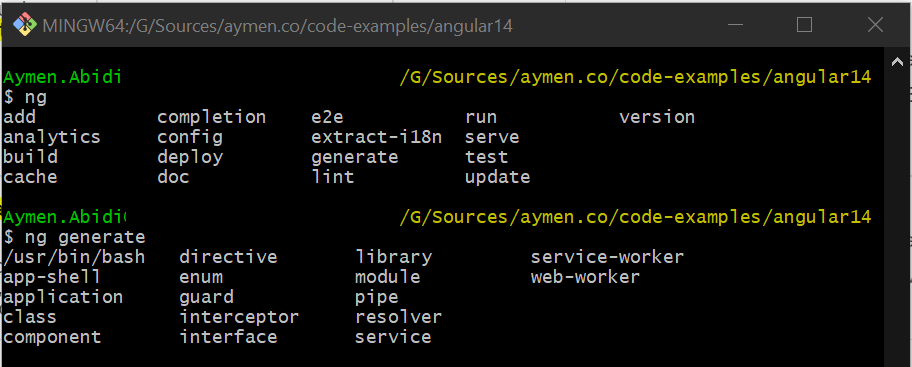Click the 'interceptor' schematic text
This screenshot has height=367, width=912.
click(239, 317)
